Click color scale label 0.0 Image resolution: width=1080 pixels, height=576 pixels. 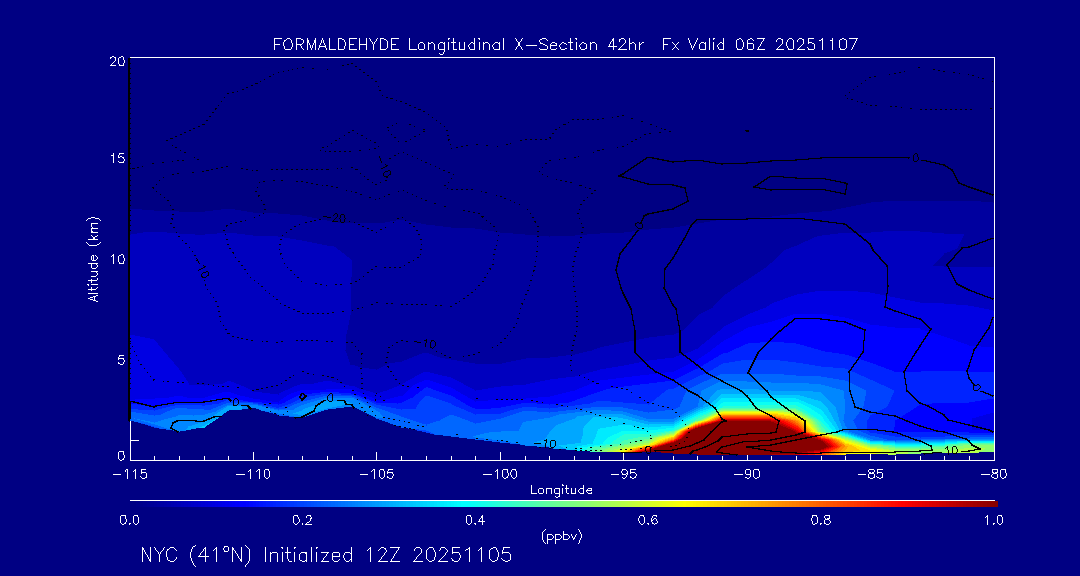coord(129,520)
